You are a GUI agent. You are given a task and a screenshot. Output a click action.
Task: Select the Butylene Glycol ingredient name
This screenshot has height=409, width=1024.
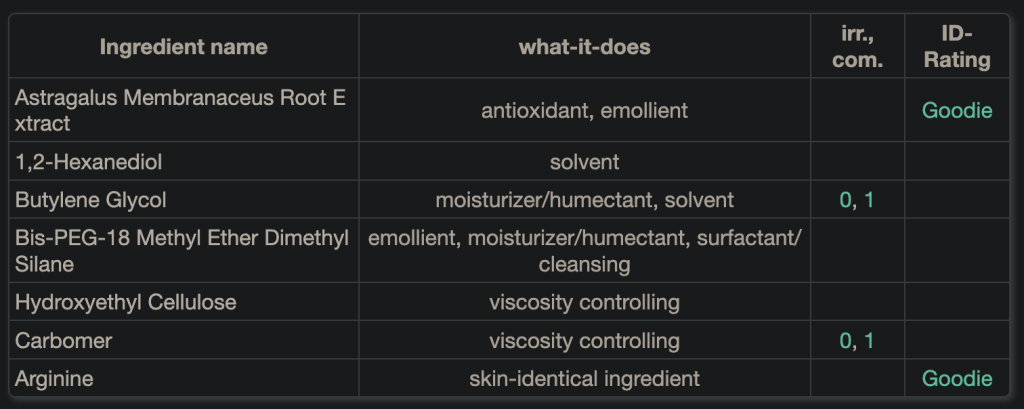point(91,200)
